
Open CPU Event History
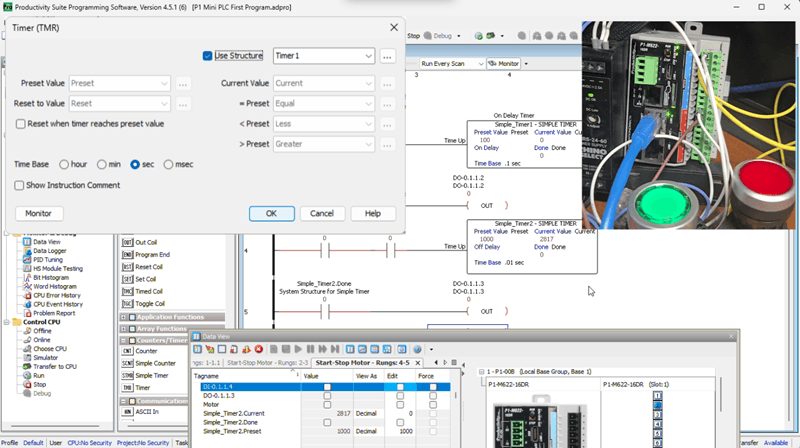[58, 304]
